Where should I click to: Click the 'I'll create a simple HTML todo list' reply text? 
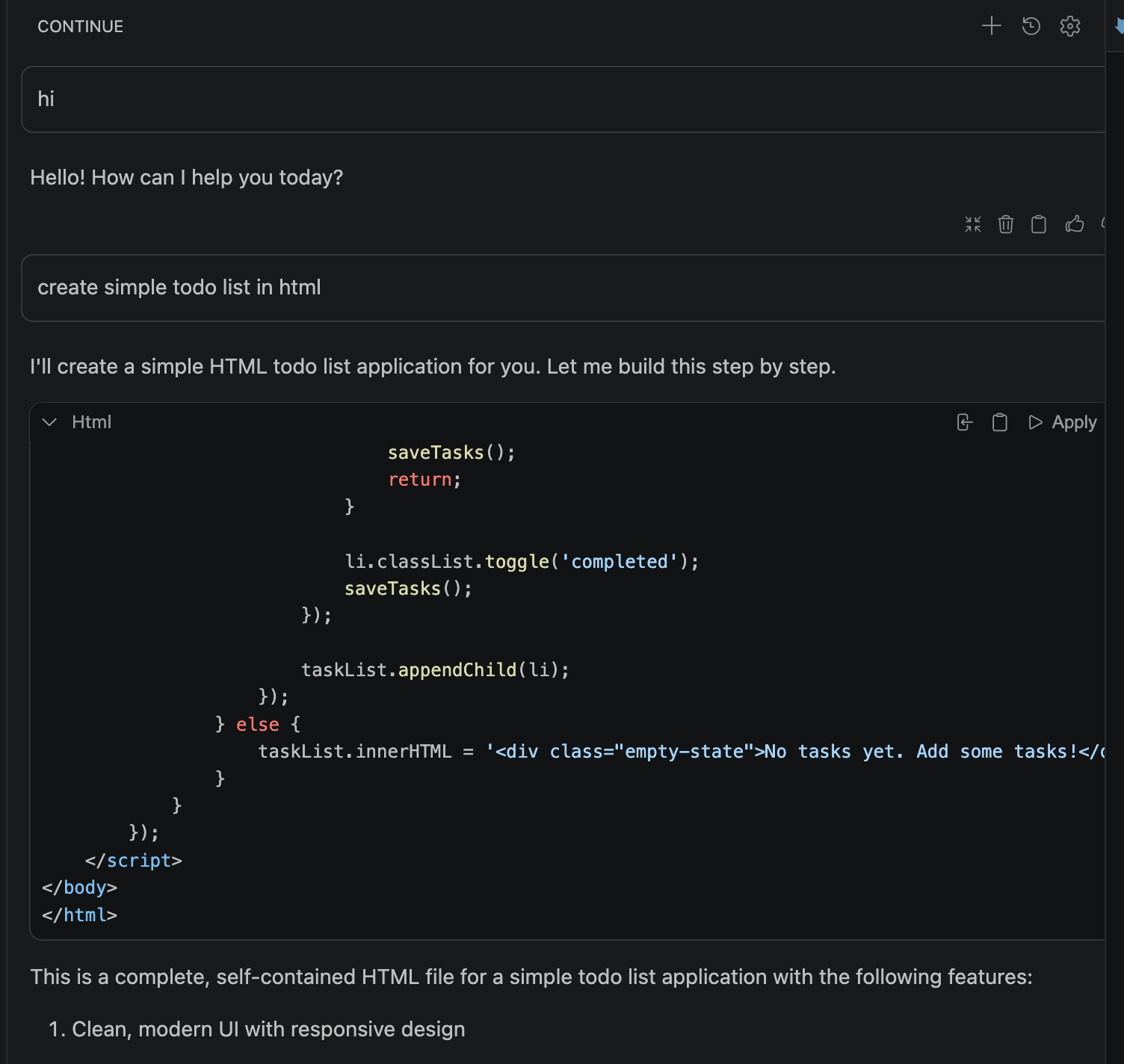pos(433,367)
